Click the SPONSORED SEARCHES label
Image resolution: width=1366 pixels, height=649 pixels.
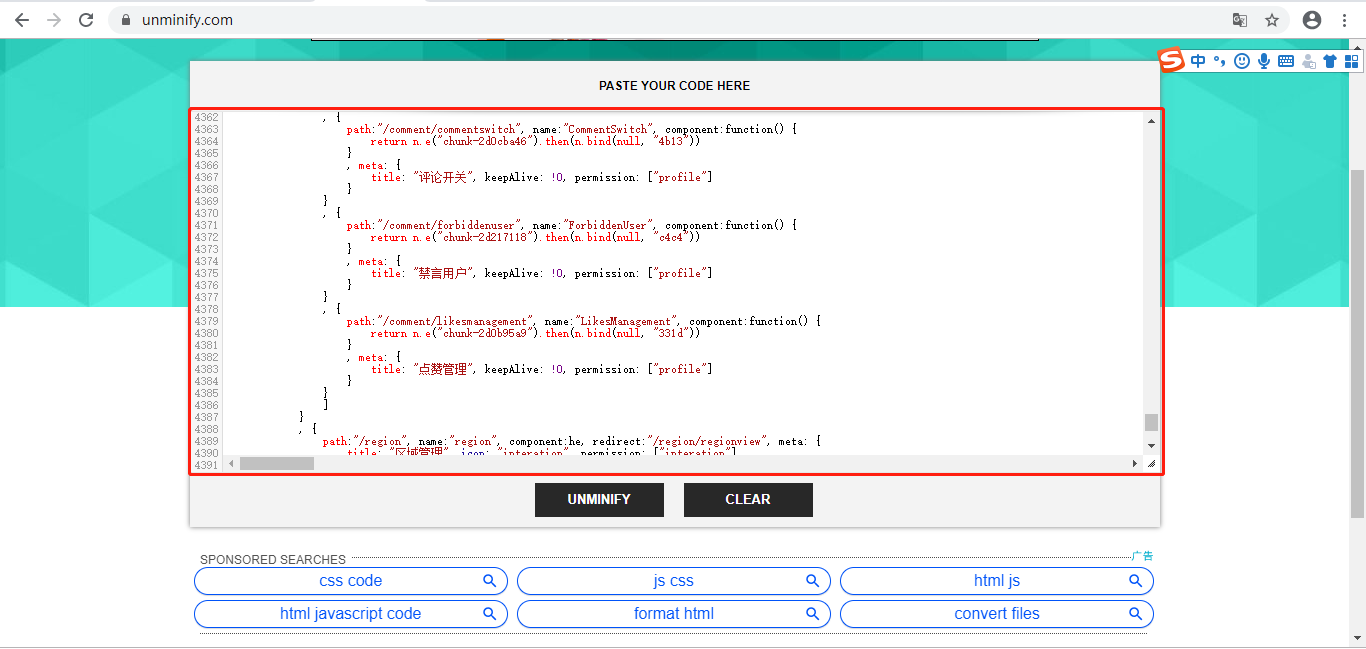(x=273, y=560)
